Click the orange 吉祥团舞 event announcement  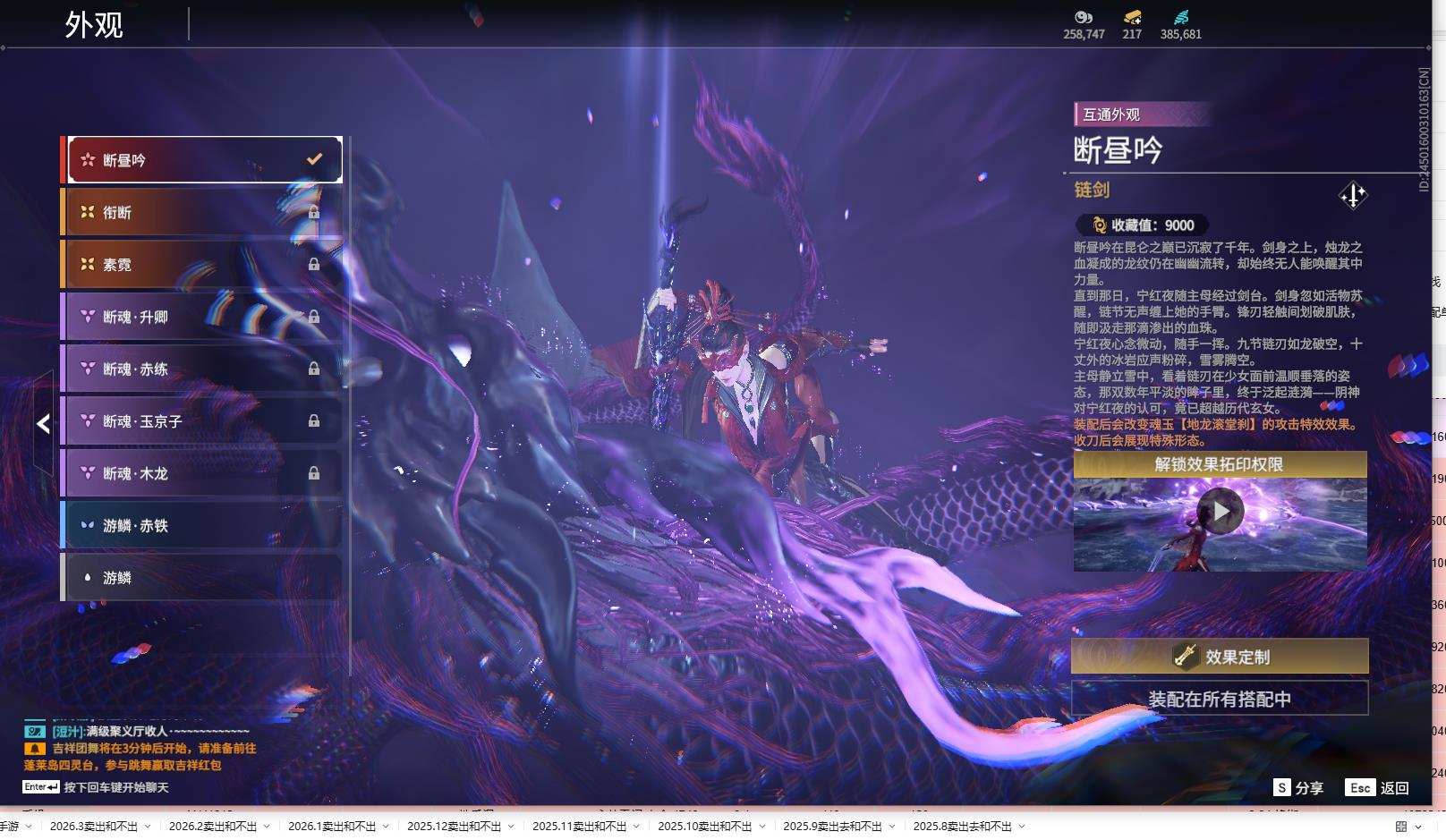[x=140, y=756]
